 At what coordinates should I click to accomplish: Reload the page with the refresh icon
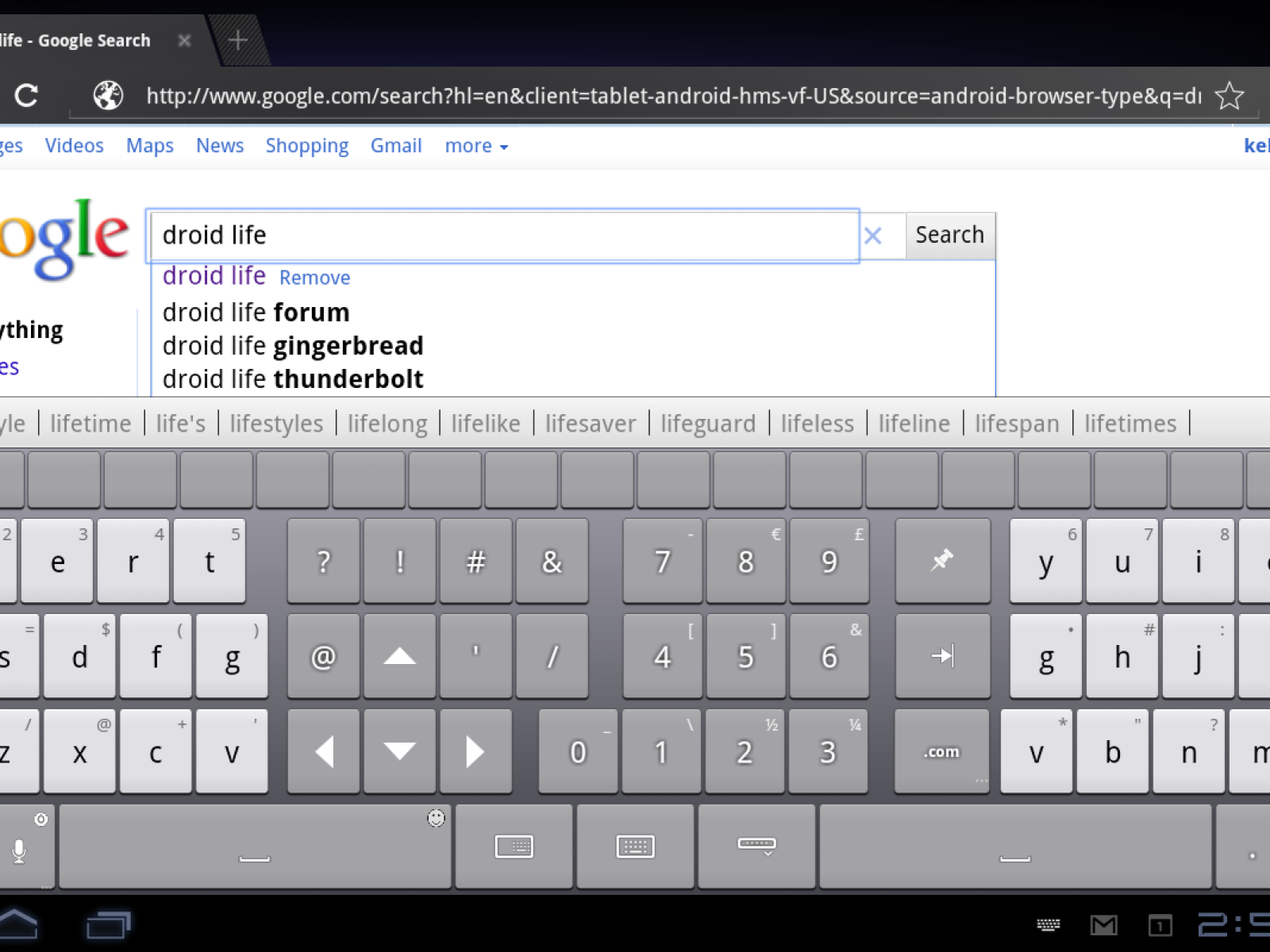(x=26, y=96)
